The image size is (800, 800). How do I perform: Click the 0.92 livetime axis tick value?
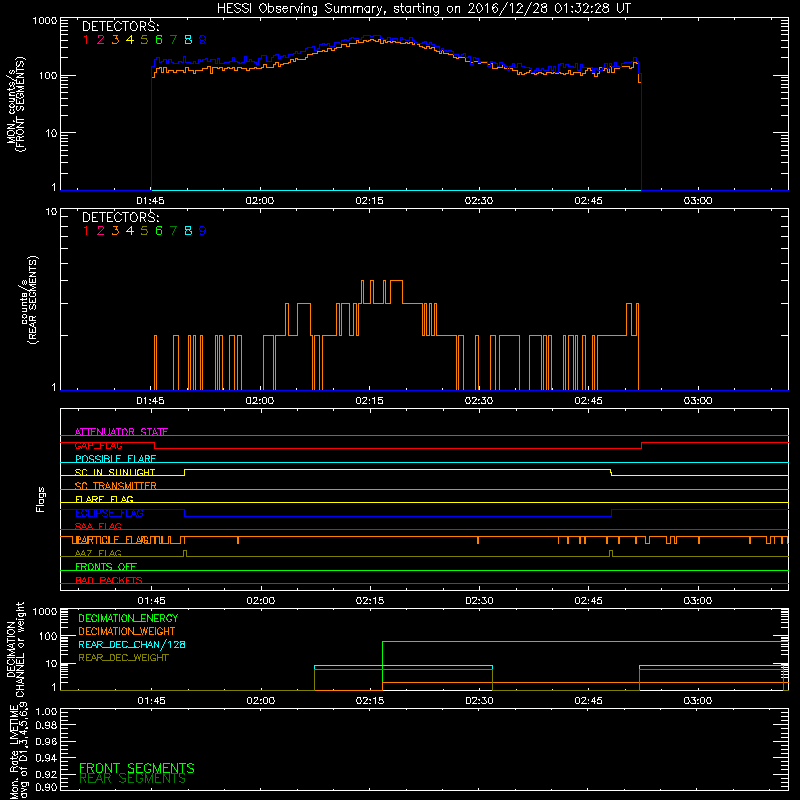click(x=46, y=774)
